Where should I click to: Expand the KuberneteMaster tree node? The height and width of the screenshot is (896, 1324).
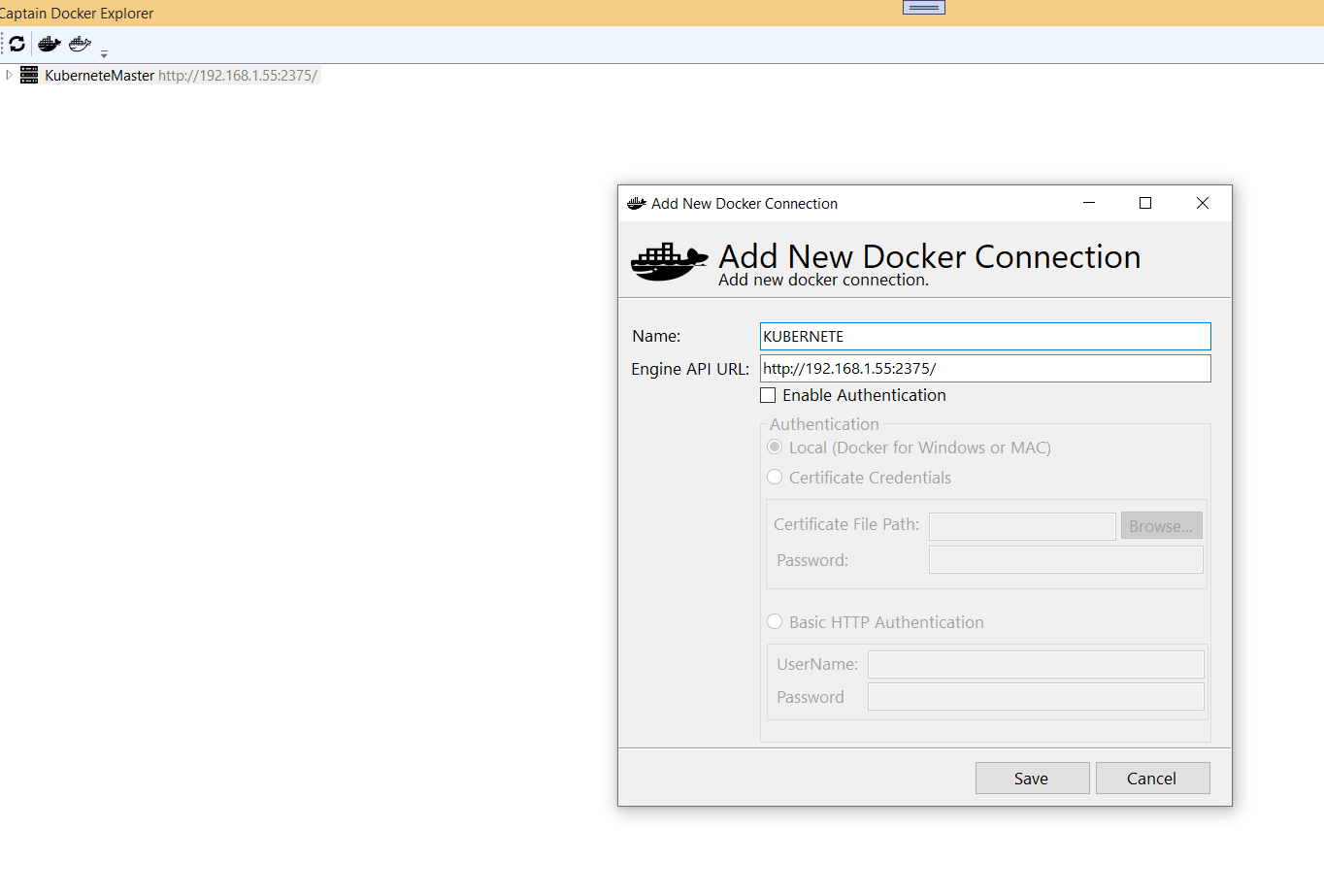pyautogui.click(x=8, y=75)
